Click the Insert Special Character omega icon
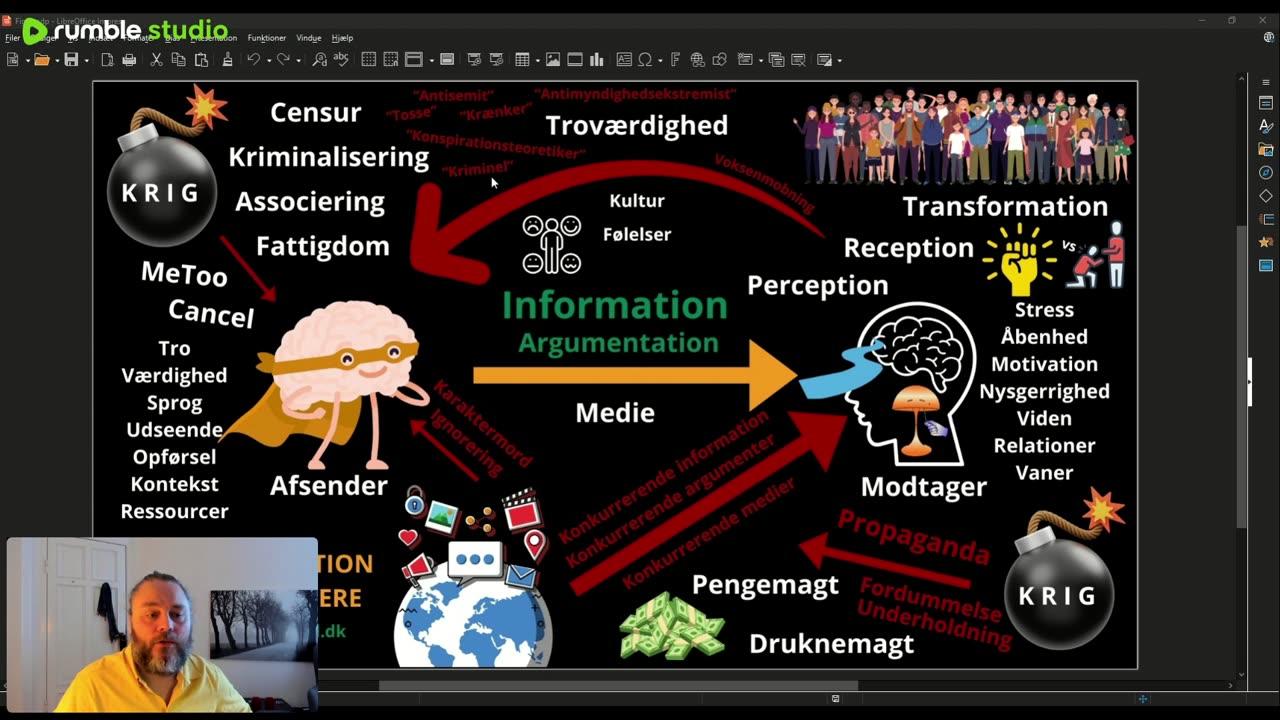Viewport: 1280px width, 720px height. click(645, 60)
